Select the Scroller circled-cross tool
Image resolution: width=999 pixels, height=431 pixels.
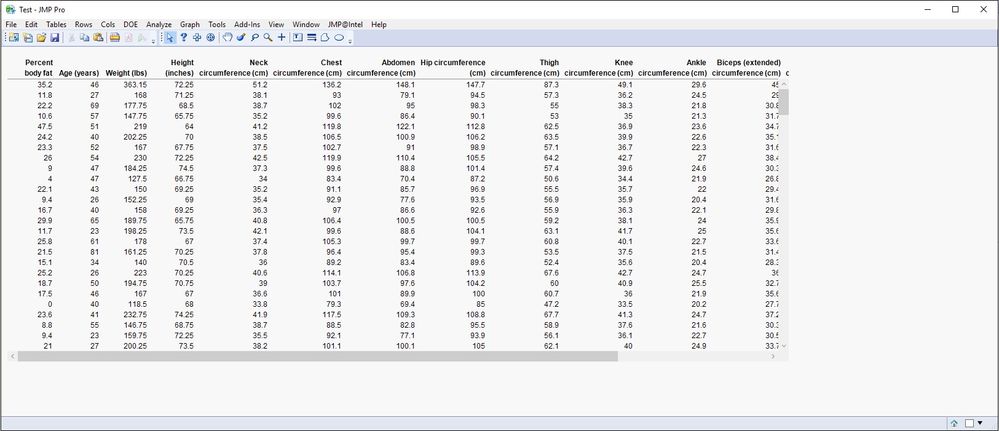click(x=211, y=38)
